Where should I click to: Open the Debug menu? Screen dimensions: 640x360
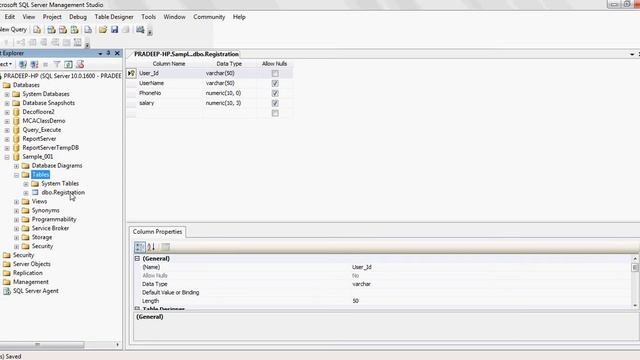(78, 17)
